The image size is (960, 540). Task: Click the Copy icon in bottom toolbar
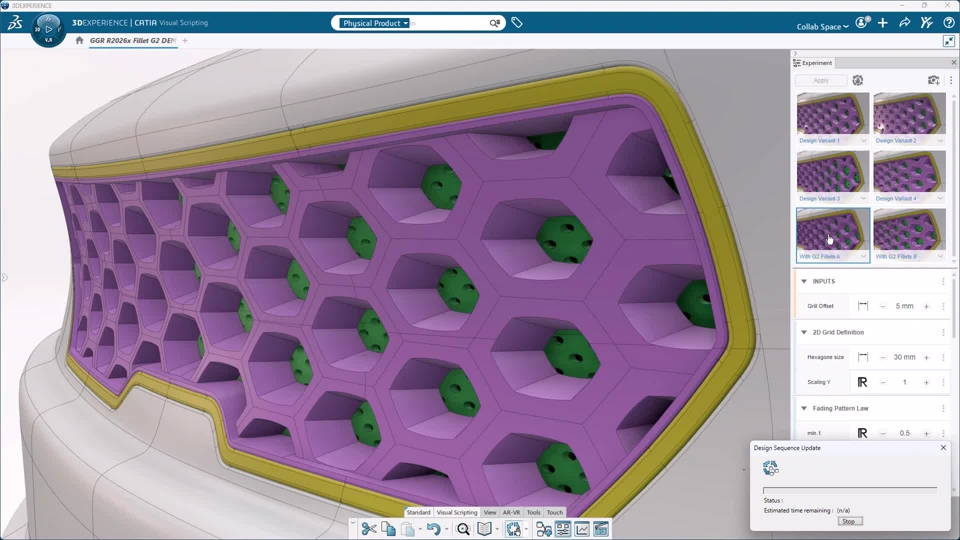[x=388, y=528]
